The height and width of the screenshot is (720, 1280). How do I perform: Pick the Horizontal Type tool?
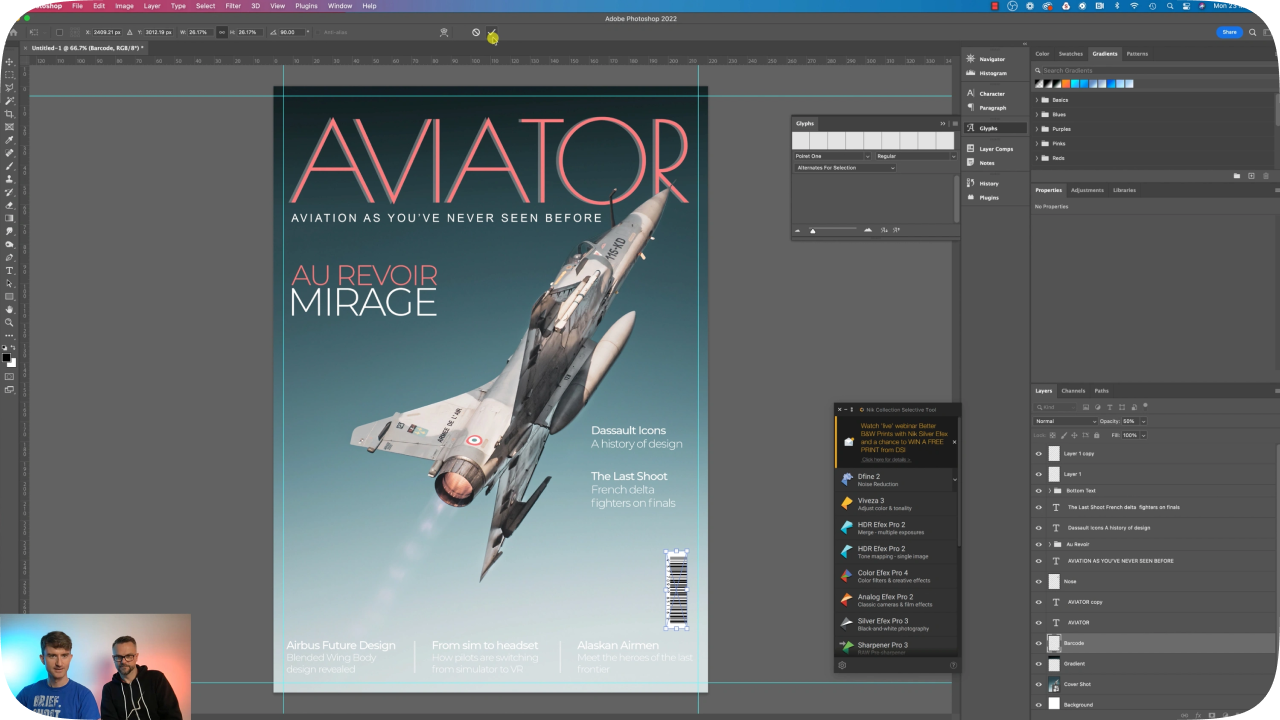tap(10, 271)
